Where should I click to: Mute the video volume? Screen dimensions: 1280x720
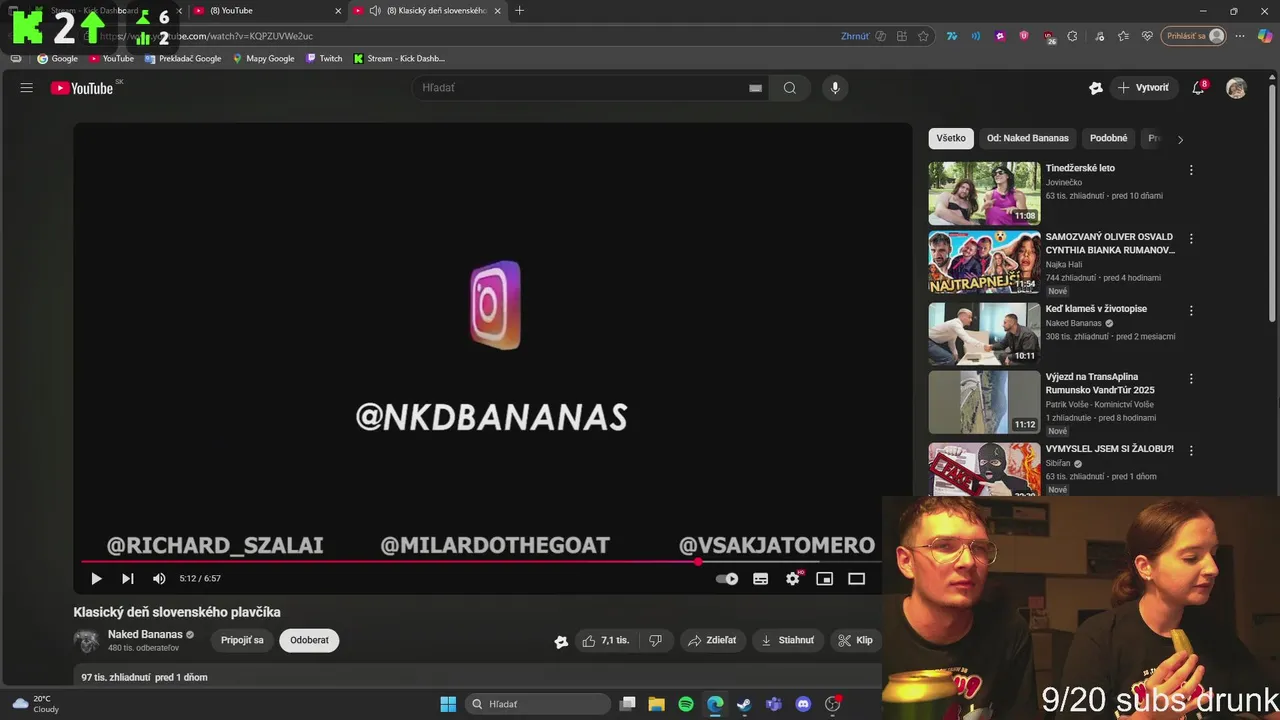(159, 578)
